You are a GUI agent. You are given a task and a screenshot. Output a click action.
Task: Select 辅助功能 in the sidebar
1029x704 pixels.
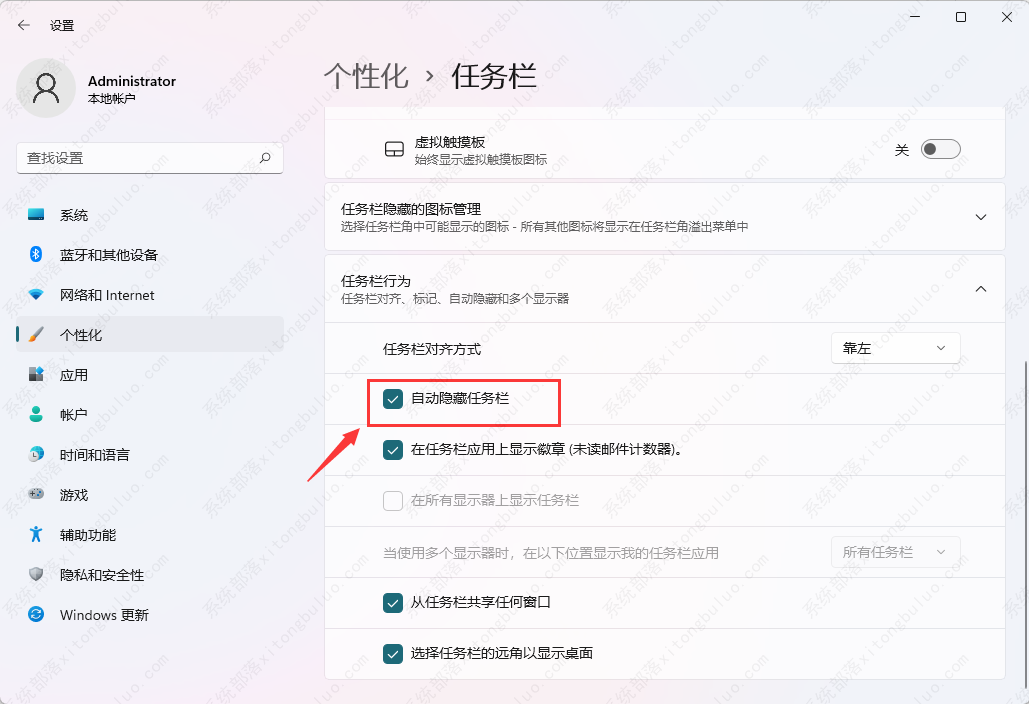(x=88, y=535)
